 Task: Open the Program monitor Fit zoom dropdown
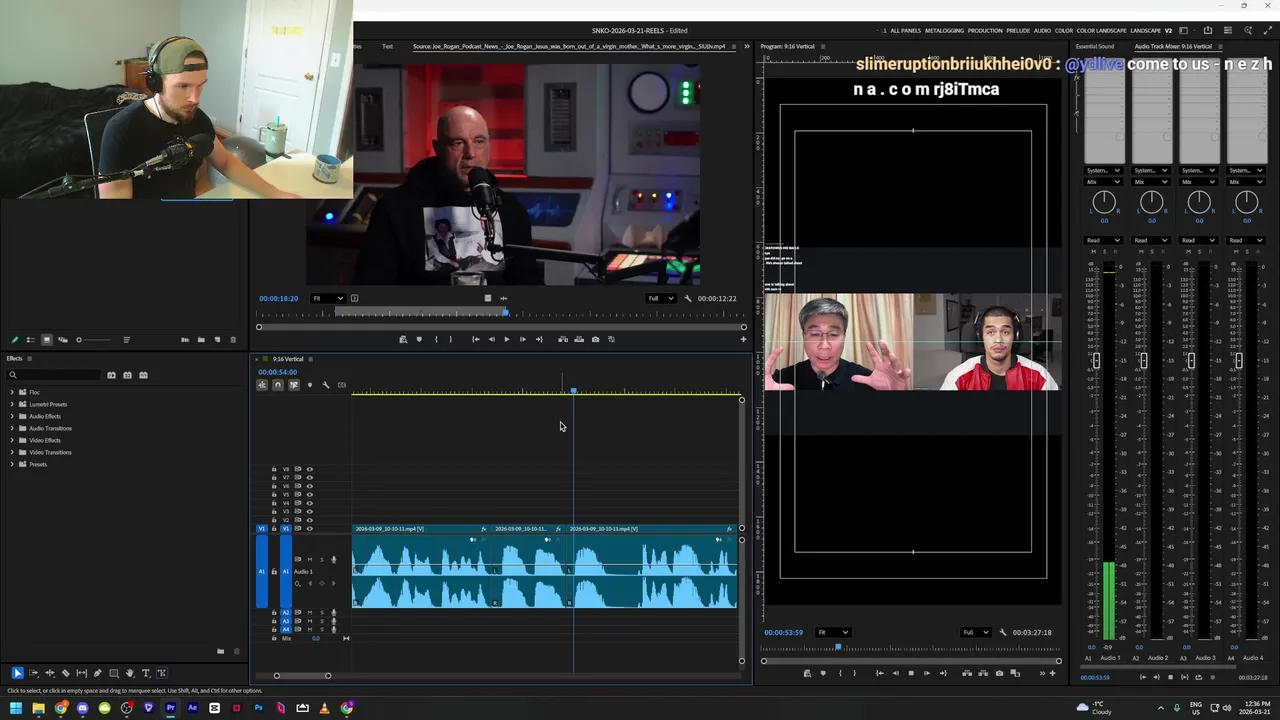pyautogui.click(x=832, y=632)
